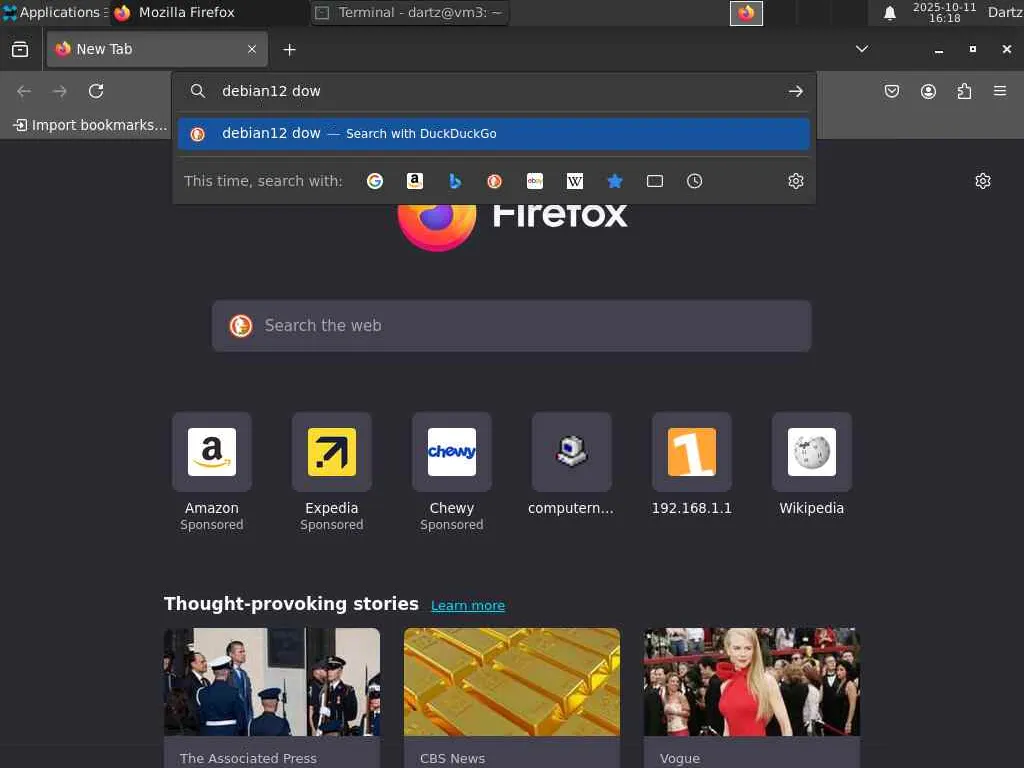
Task: Search this time with Bing
Action: [x=455, y=181]
